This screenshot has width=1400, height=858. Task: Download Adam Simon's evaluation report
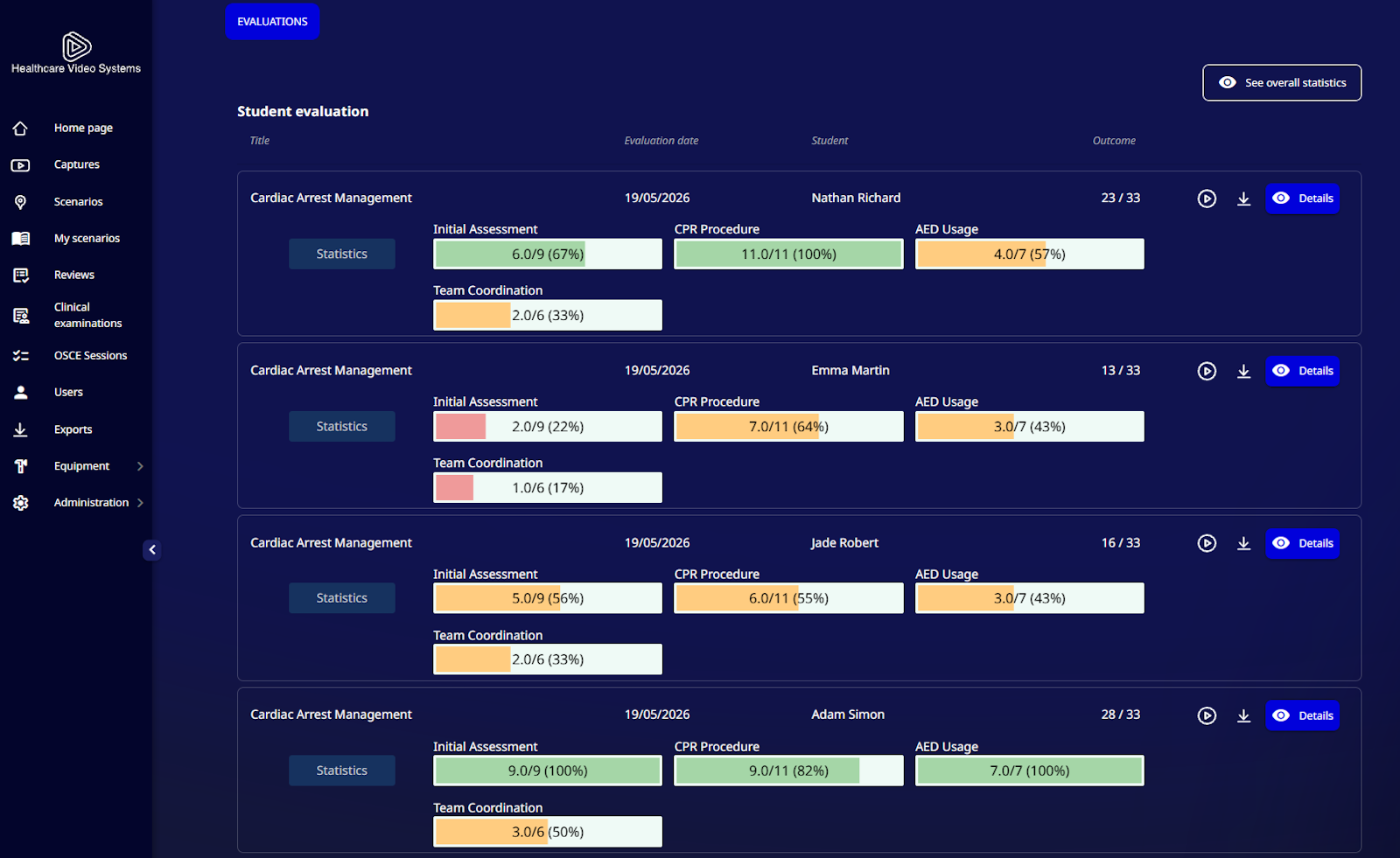click(1243, 715)
